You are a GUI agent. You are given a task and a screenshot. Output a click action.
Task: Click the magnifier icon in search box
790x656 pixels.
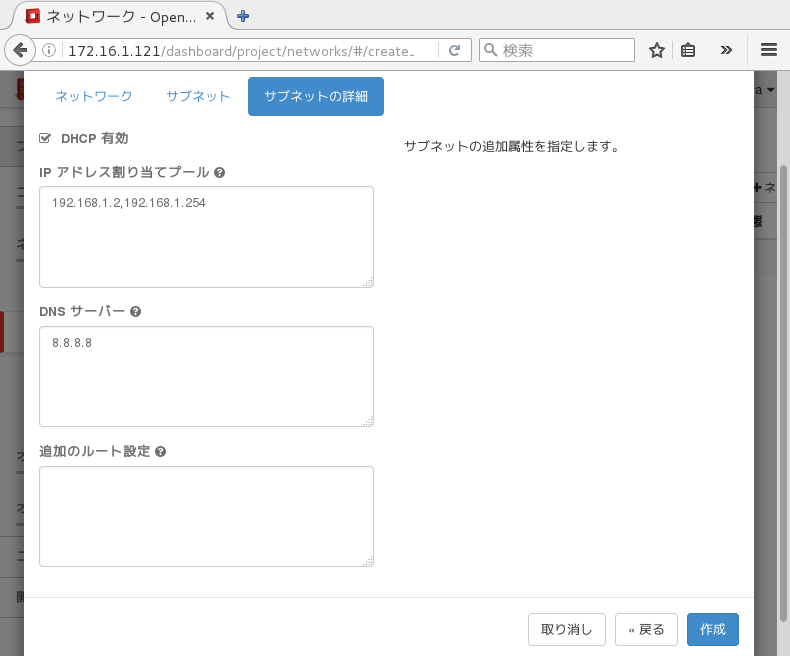pyautogui.click(x=490, y=50)
